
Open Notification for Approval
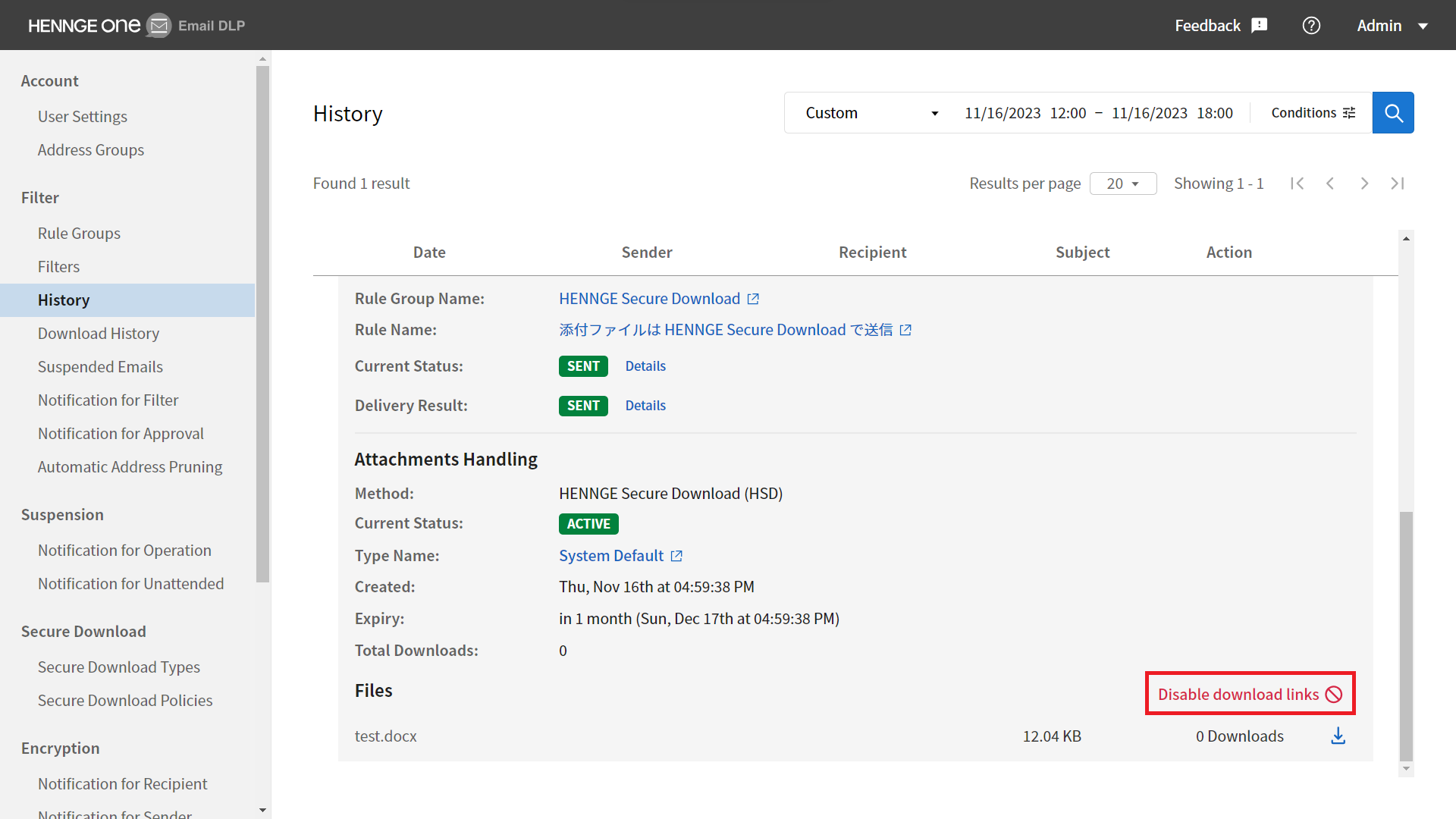pyautogui.click(x=121, y=434)
